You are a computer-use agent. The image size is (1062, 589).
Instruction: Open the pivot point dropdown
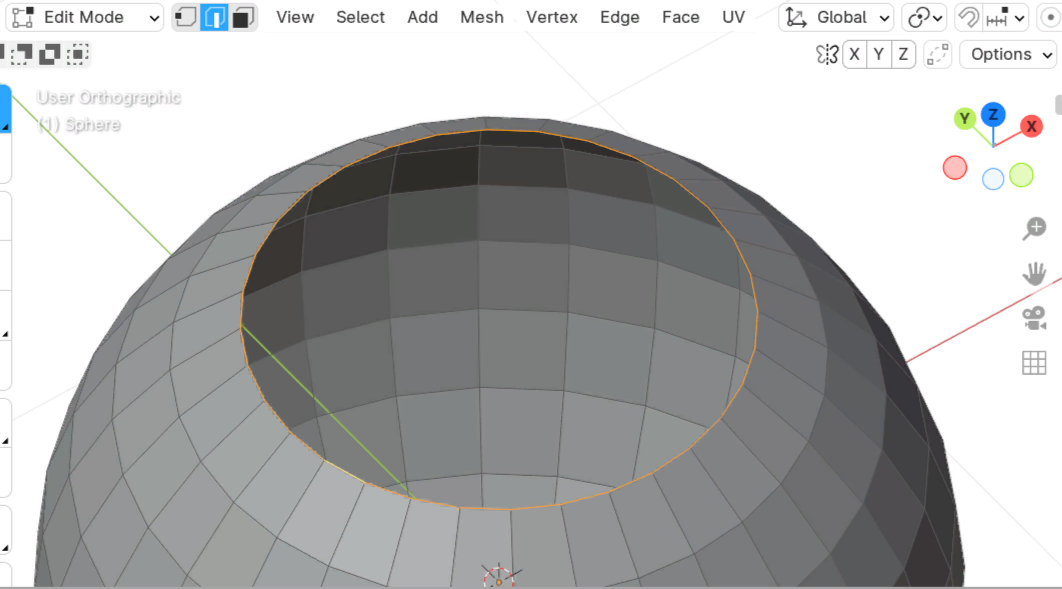925,18
